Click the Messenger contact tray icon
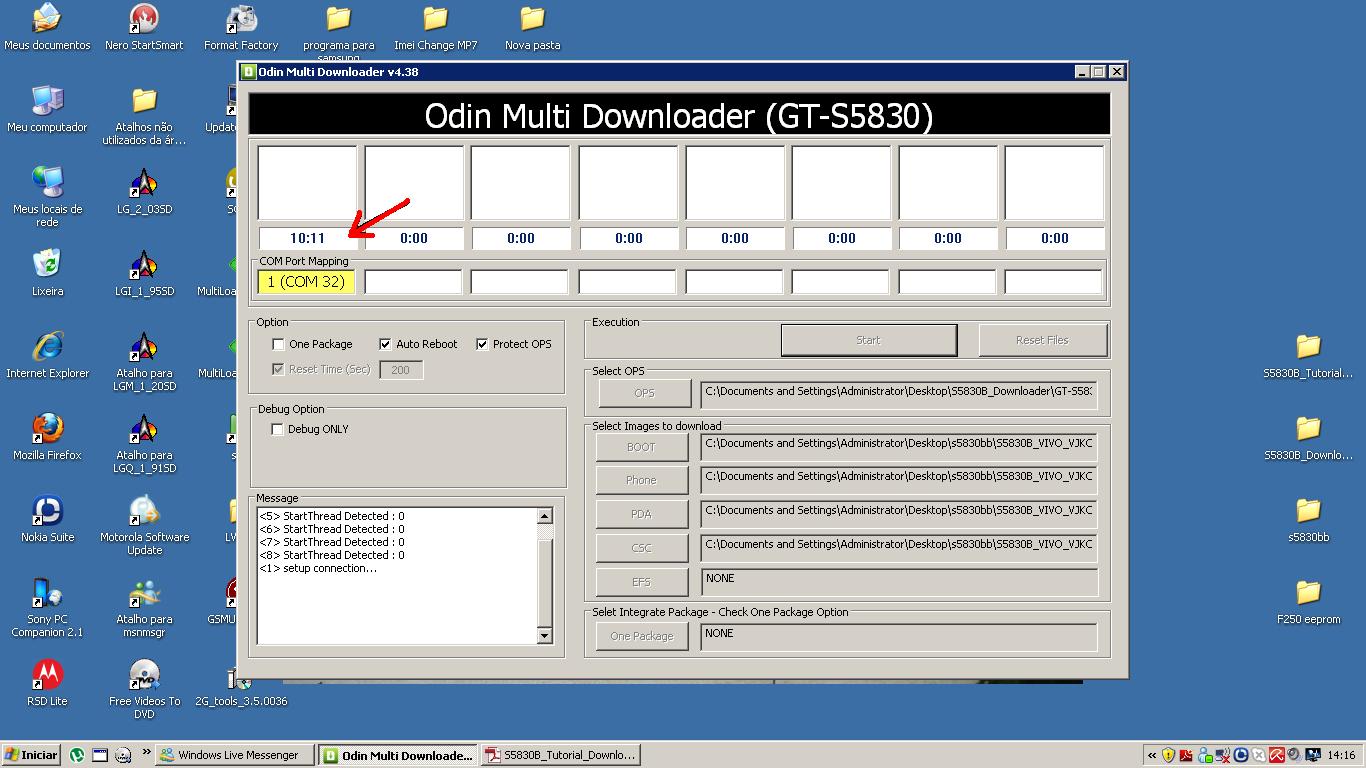The height and width of the screenshot is (768, 1366). 1204,755
